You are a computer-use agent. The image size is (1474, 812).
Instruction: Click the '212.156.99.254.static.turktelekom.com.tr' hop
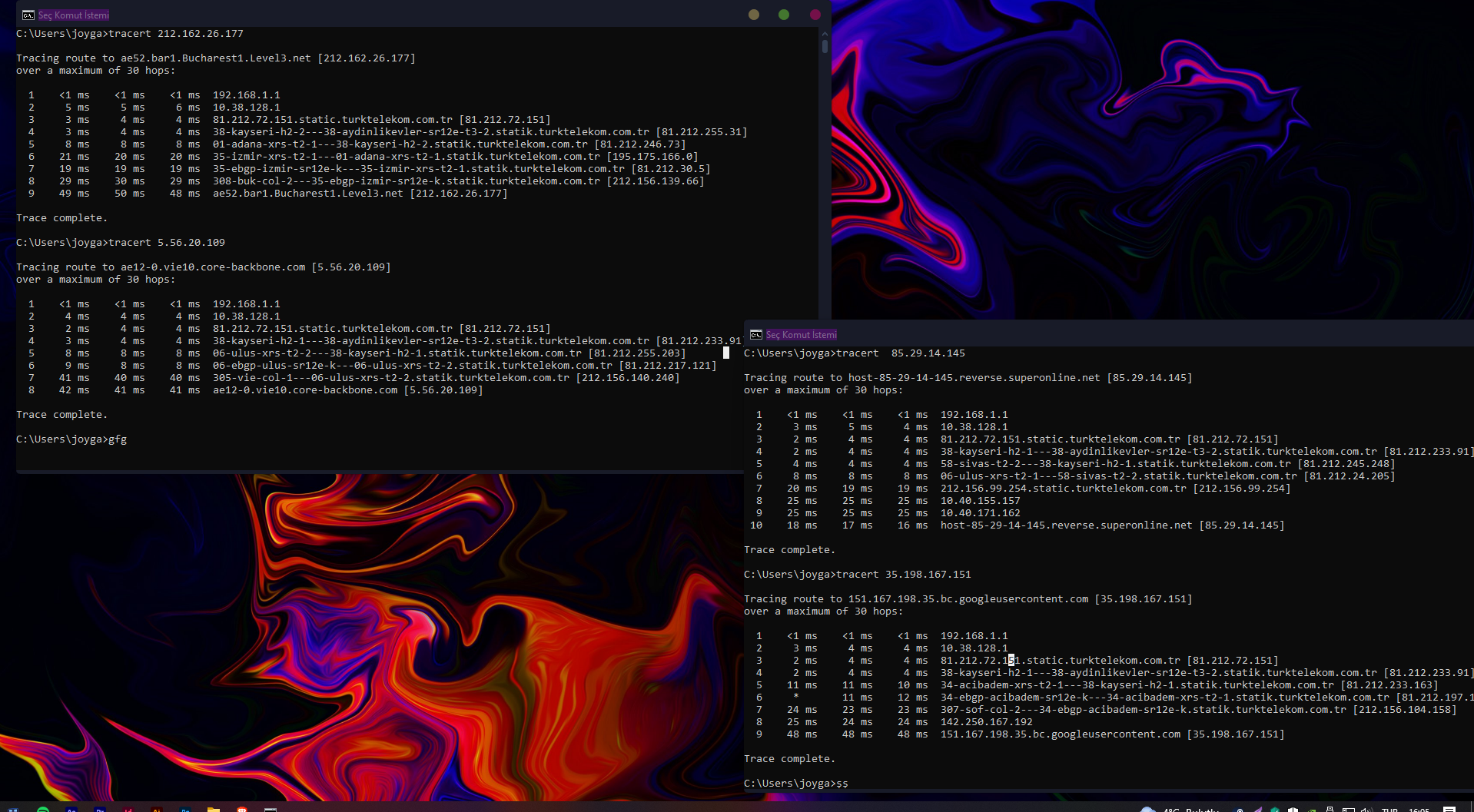pos(1024,489)
